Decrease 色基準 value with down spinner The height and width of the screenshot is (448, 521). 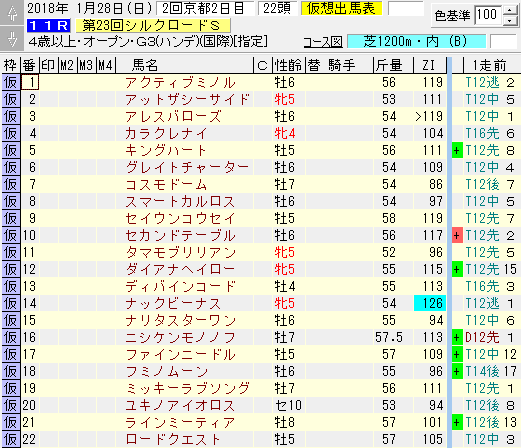coord(510,21)
